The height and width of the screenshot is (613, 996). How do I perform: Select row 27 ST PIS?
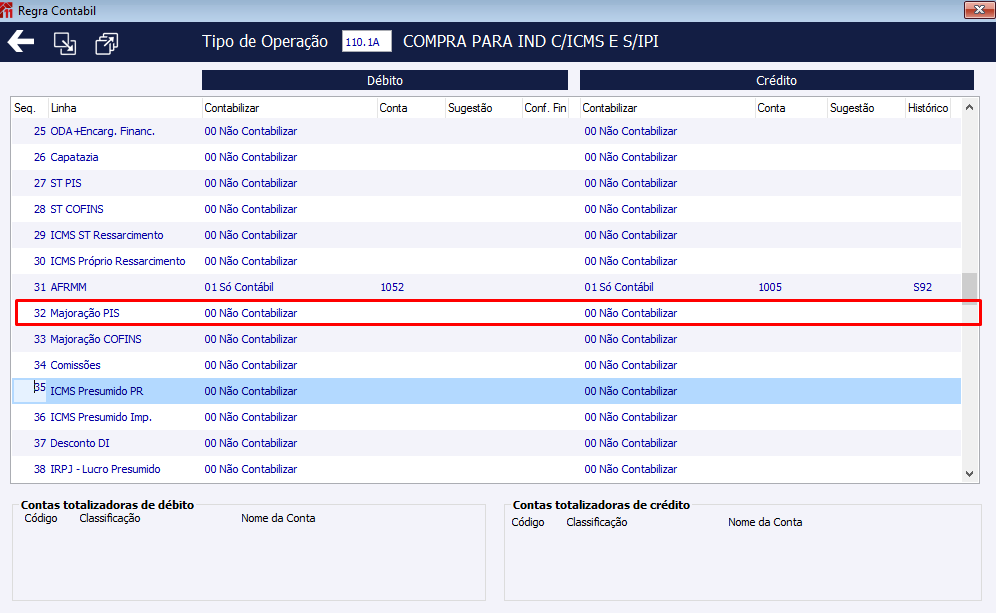pos(487,183)
